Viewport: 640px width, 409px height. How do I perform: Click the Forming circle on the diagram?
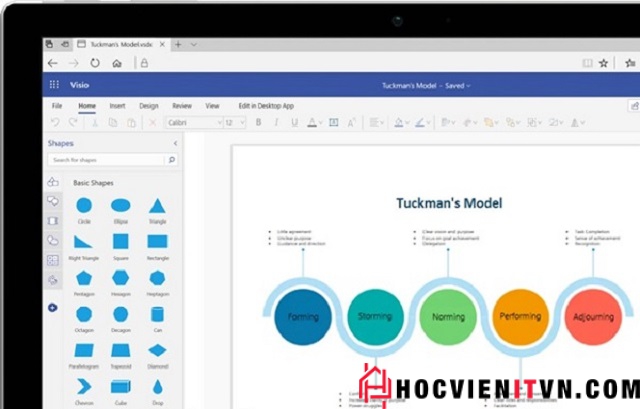[303, 317]
